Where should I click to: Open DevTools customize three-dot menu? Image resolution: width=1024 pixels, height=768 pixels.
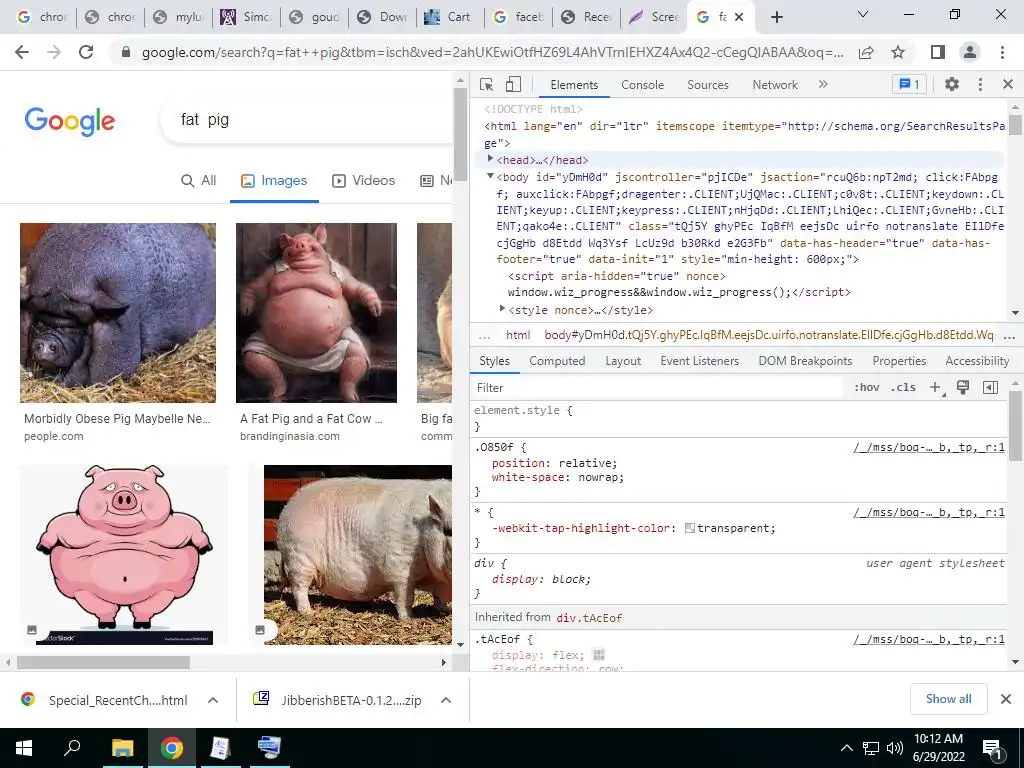point(980,84)
